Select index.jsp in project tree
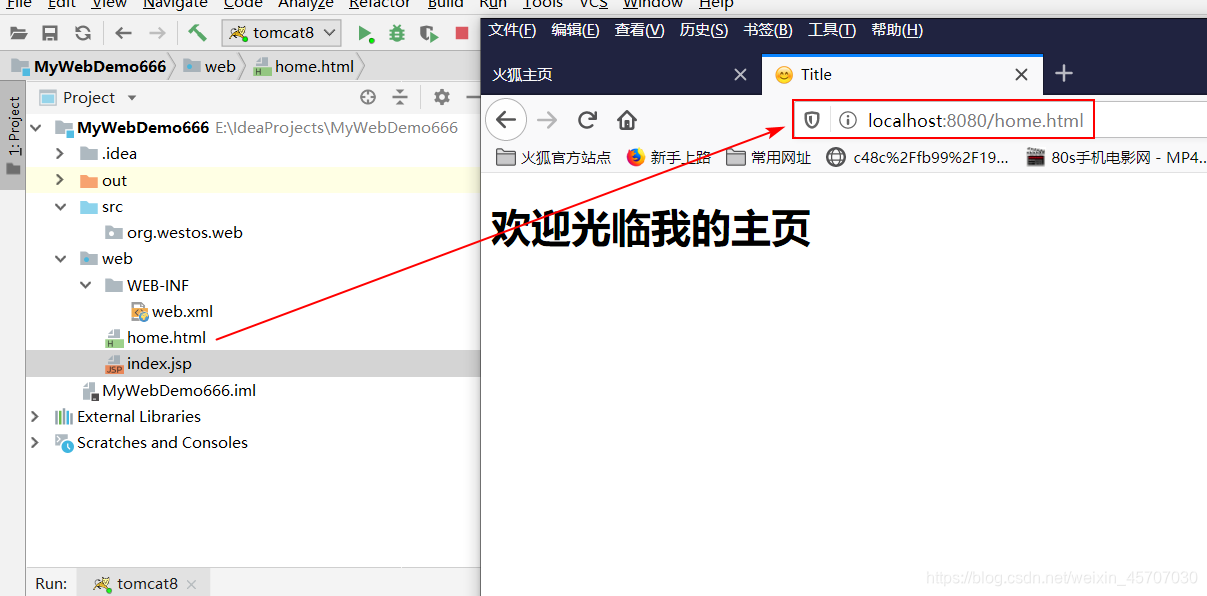 (x=159, y=364)
